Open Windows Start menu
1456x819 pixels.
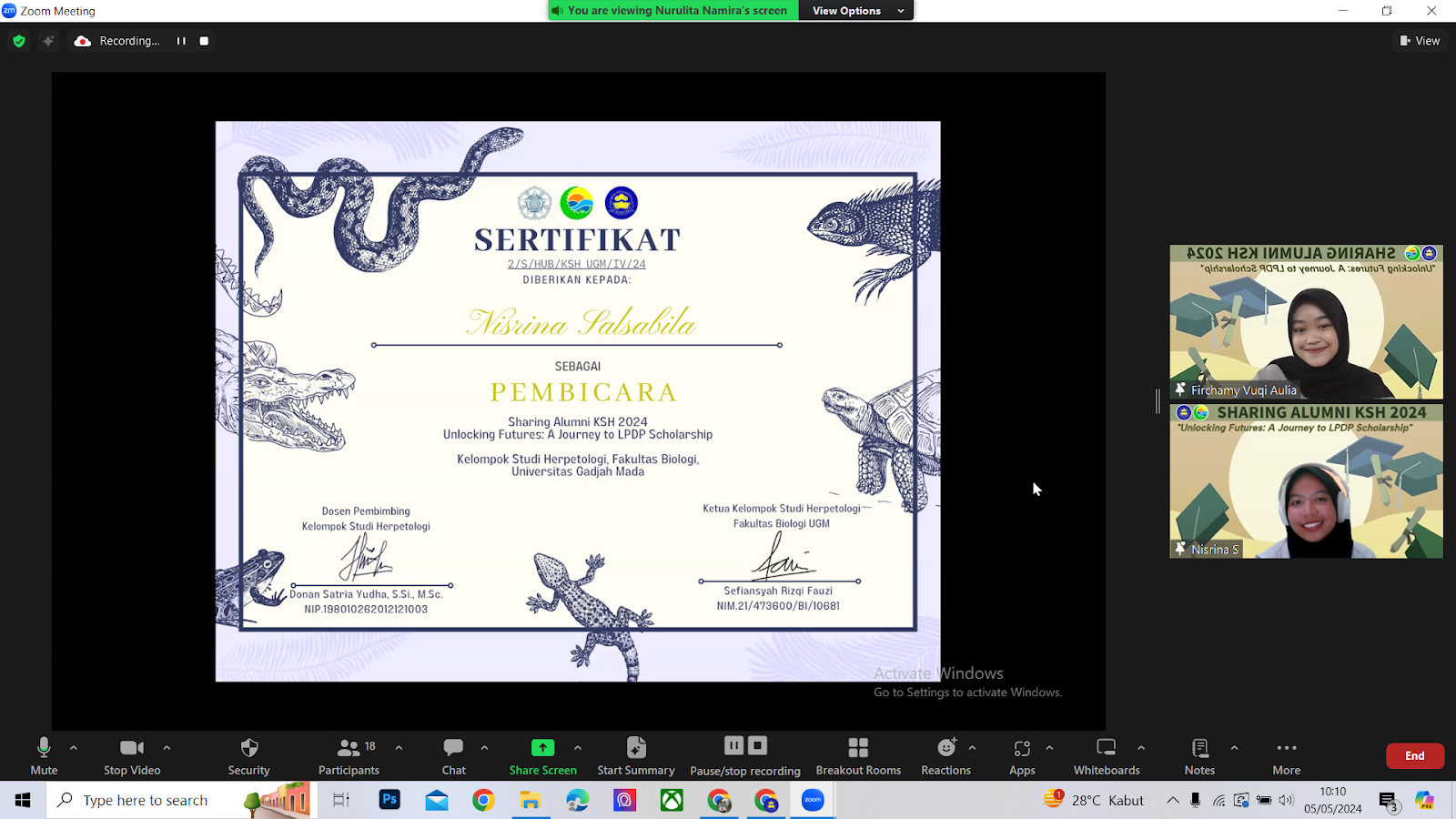pos(23,800)
